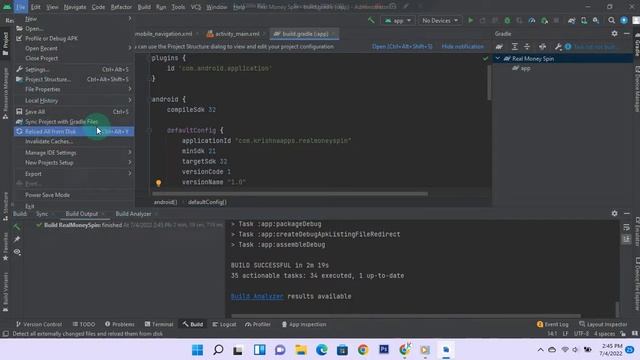Switch to activity_main.xml editor tab
The image size is (640, 360).
[236, 34]
